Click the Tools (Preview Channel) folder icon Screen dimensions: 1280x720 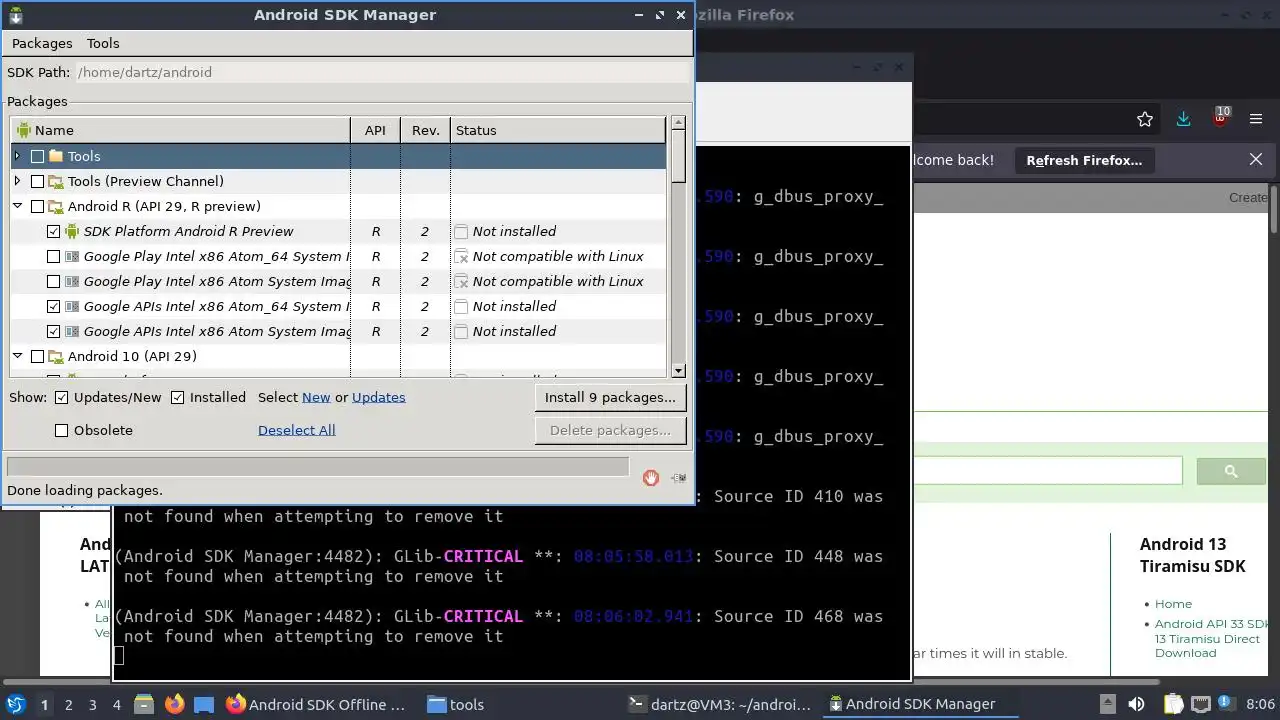point(56,181)
